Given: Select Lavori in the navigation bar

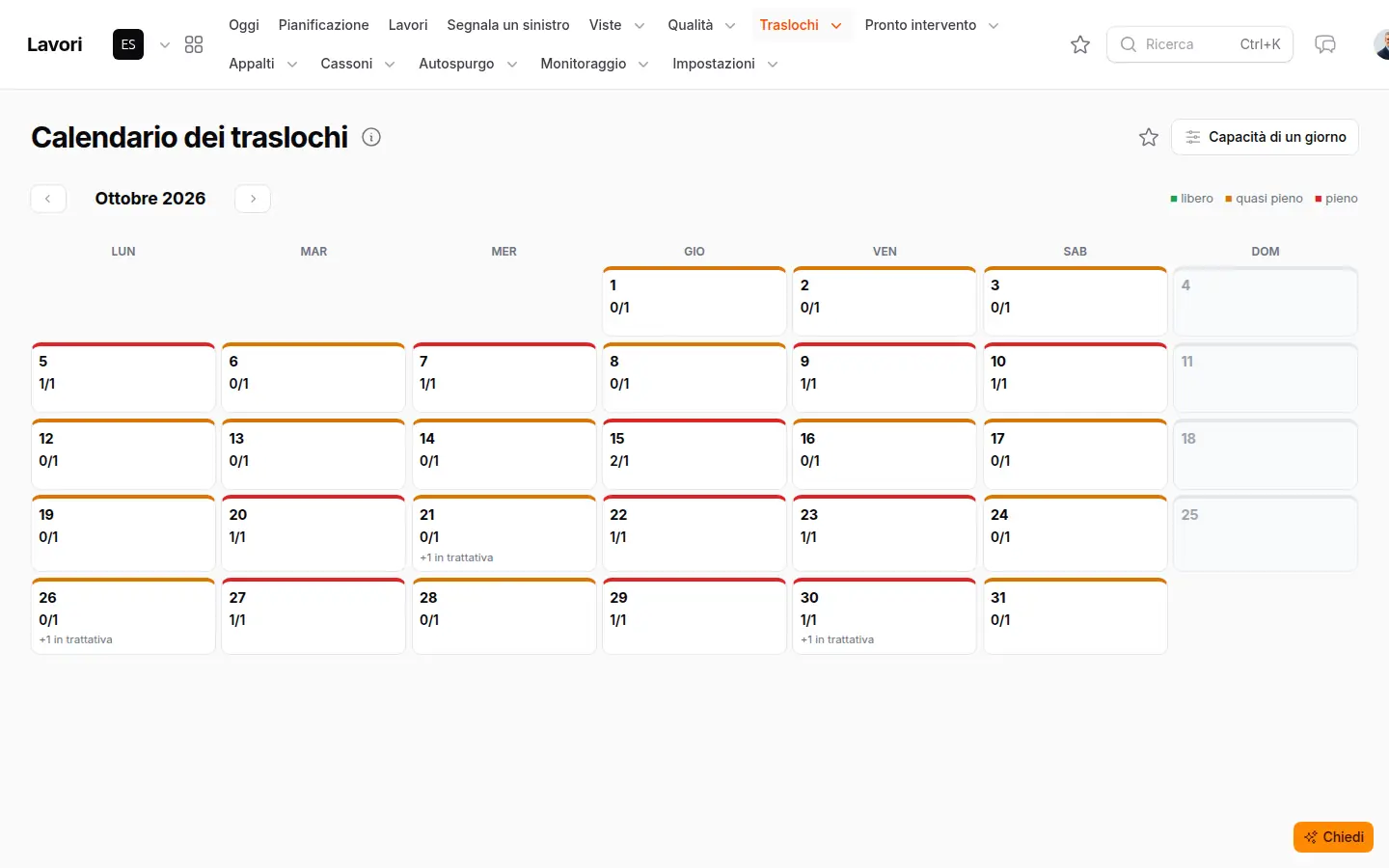Looking at the screenshot, I should (x=408, y=25).
